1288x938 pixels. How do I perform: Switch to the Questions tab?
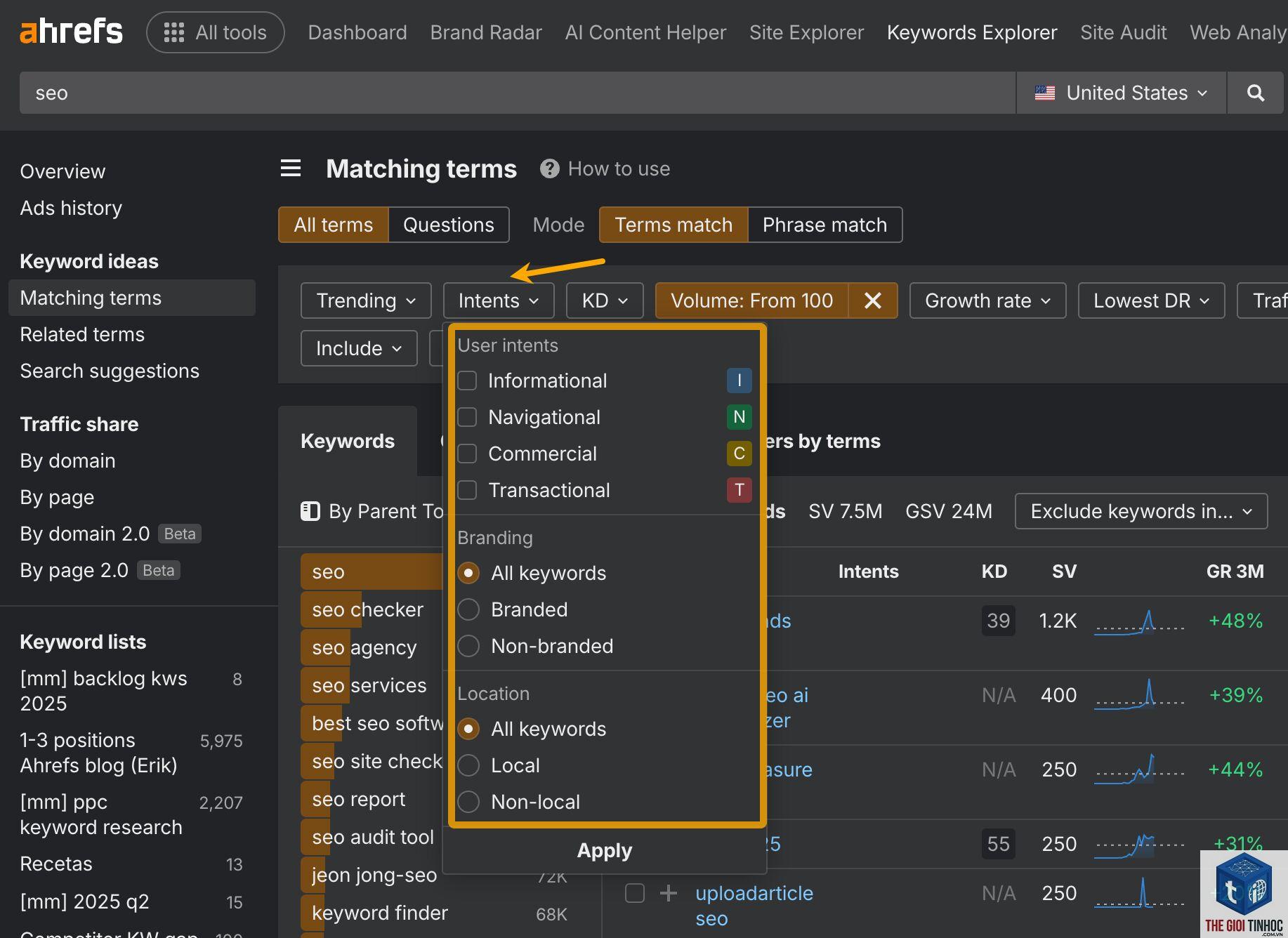point(449,225)
